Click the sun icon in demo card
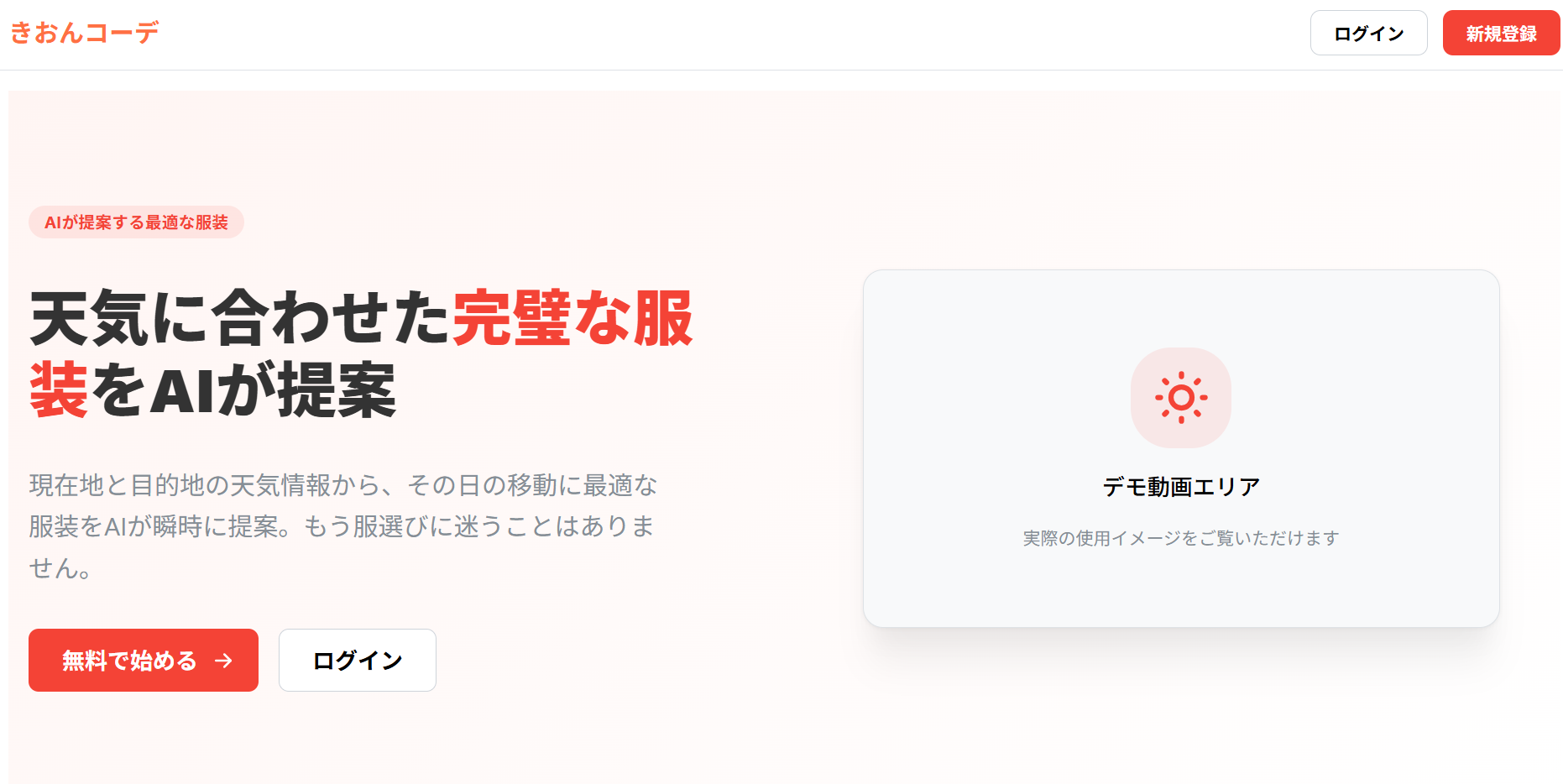Screen dimensions: 1563x784 tap(1181, 397)
